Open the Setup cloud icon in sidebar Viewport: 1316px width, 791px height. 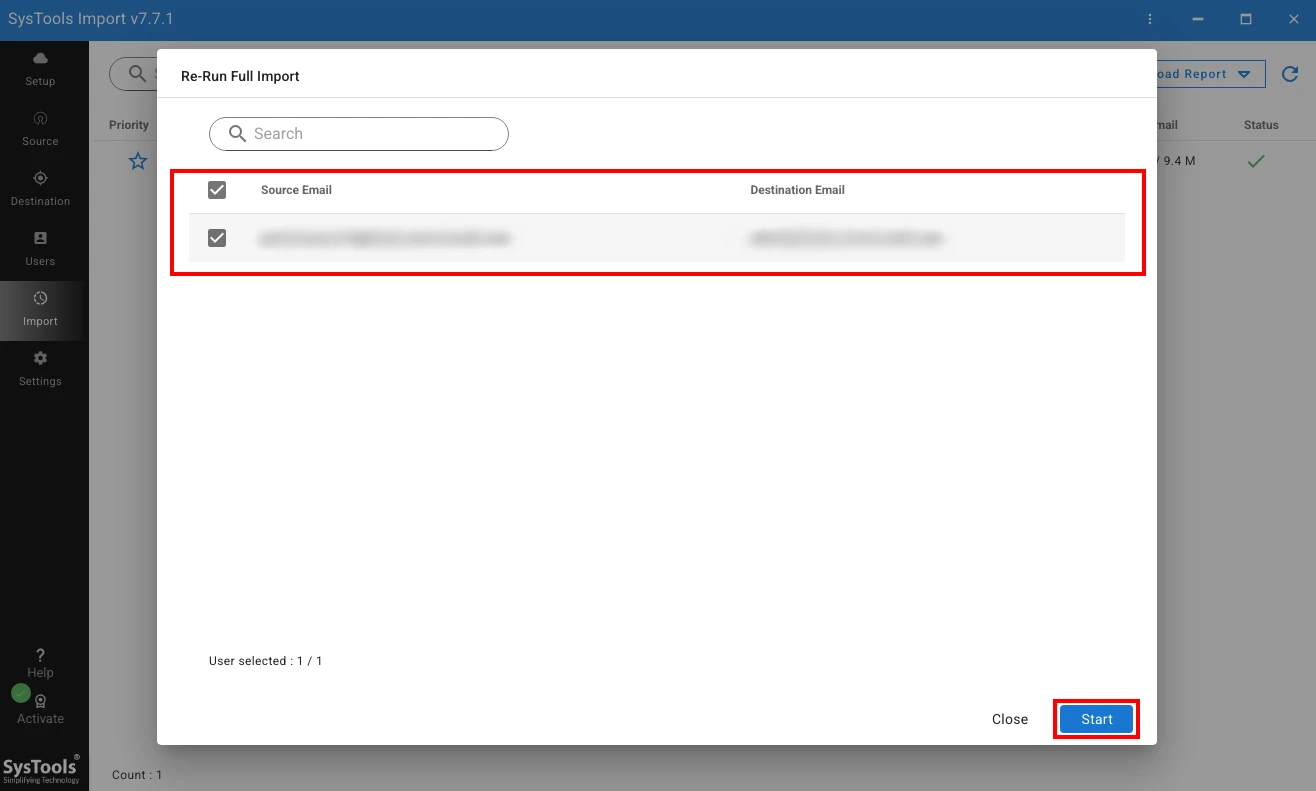pyautogui.click(x=40, y=59)
